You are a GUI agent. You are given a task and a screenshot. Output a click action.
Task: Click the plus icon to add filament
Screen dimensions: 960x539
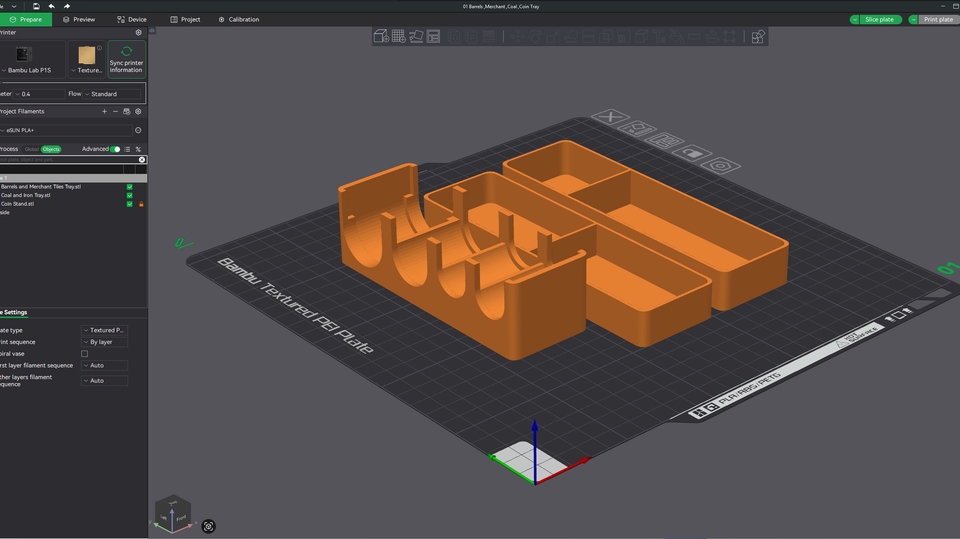pos(104,112)
